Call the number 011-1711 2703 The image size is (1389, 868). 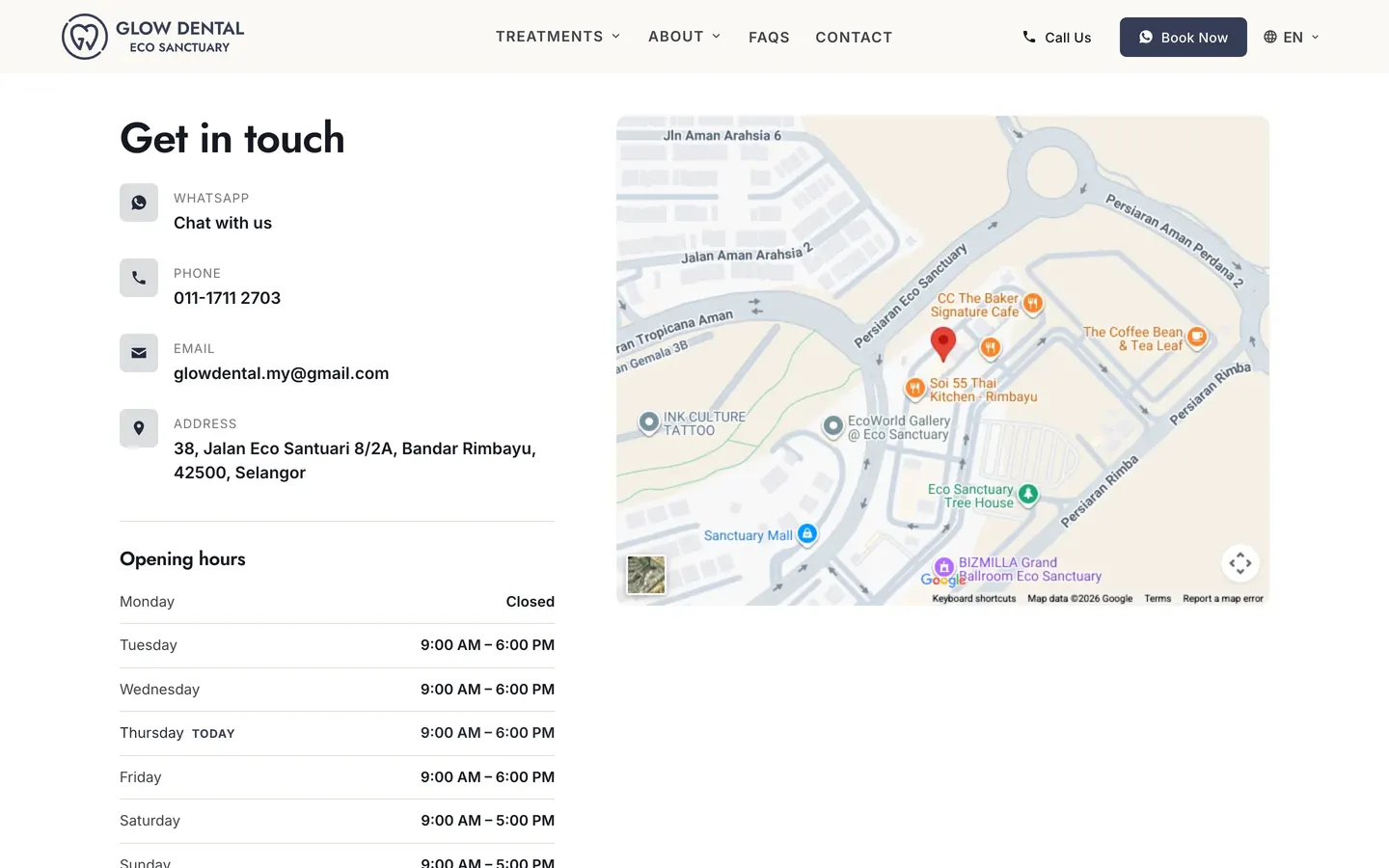pos(227,298)
